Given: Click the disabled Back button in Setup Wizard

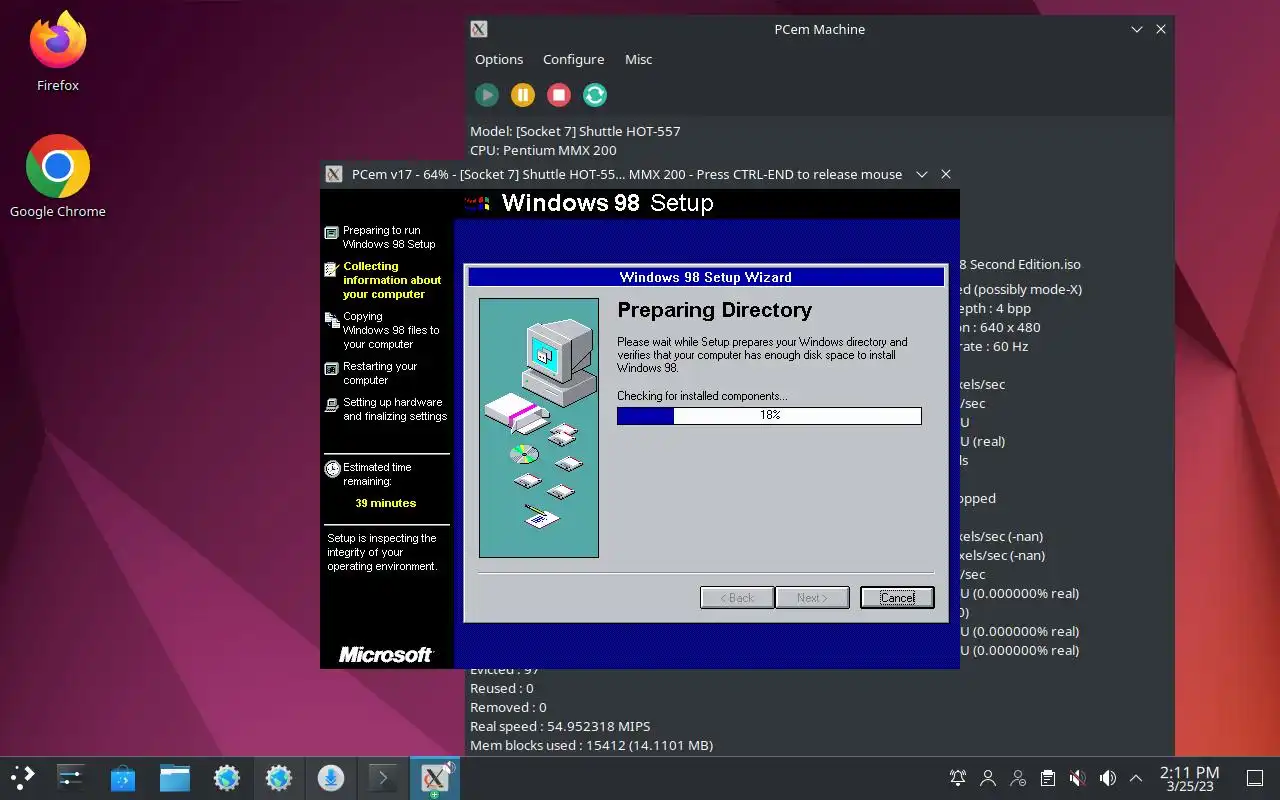Looking at the screenshot, I should pyautogui.click(x=737, y=598).
